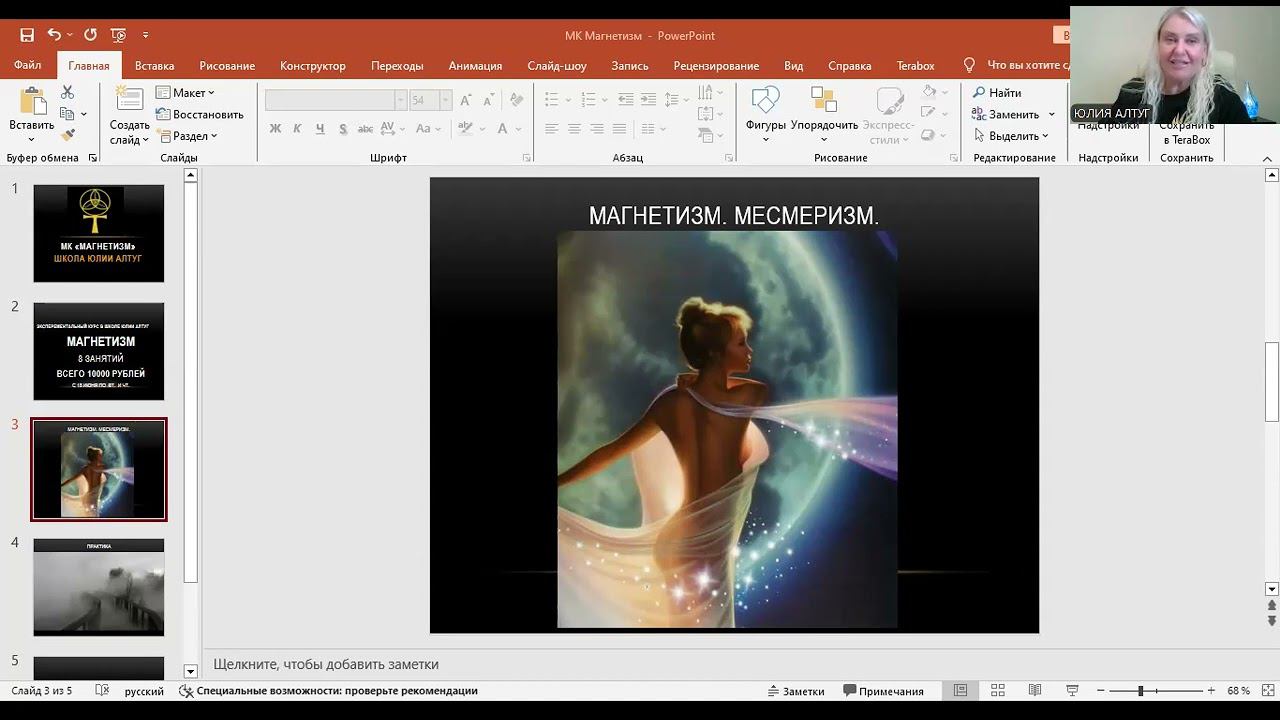
Task: Click the Cut scissors icon
Action: [x=68, y=92]
